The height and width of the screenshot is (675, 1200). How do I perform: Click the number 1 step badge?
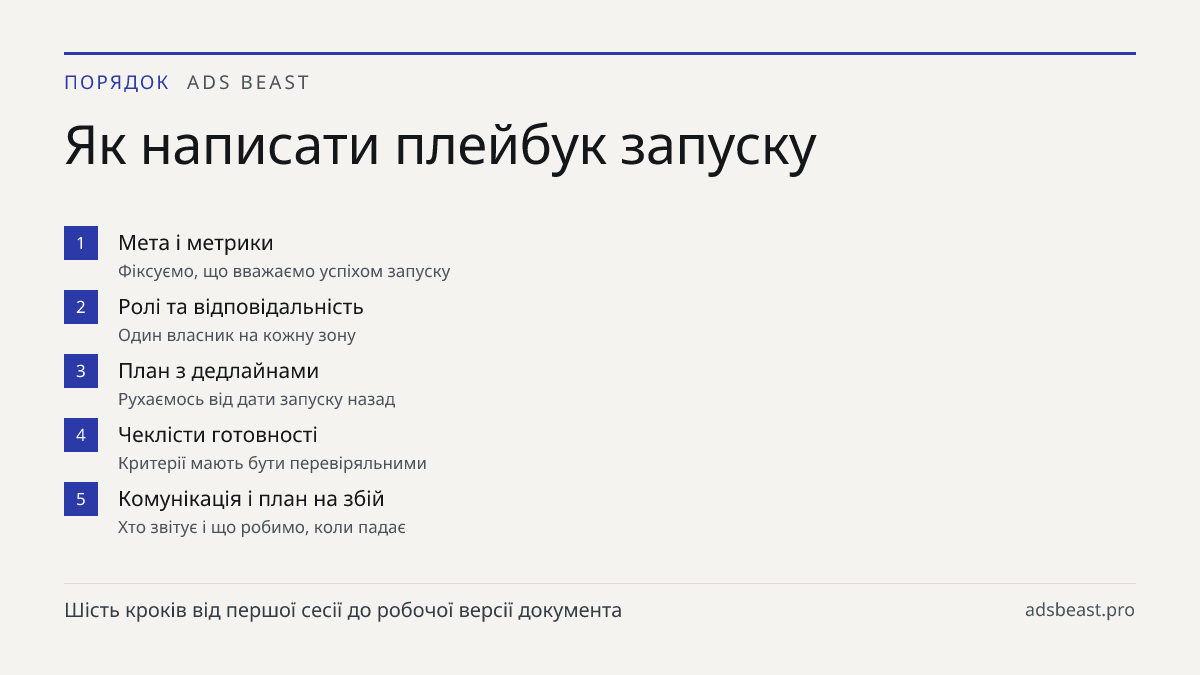tap(81, 243)
